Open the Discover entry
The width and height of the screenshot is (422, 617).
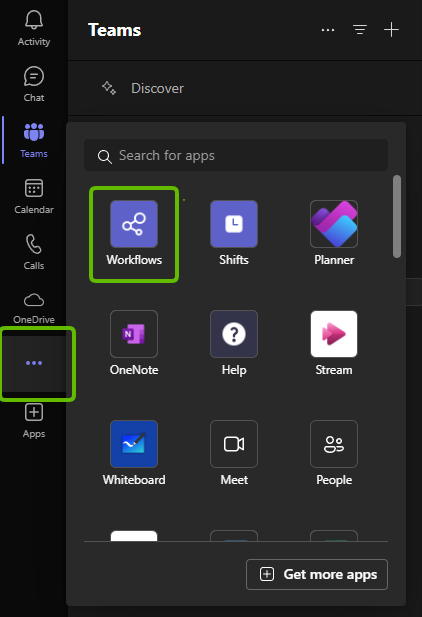coord(245,88)
